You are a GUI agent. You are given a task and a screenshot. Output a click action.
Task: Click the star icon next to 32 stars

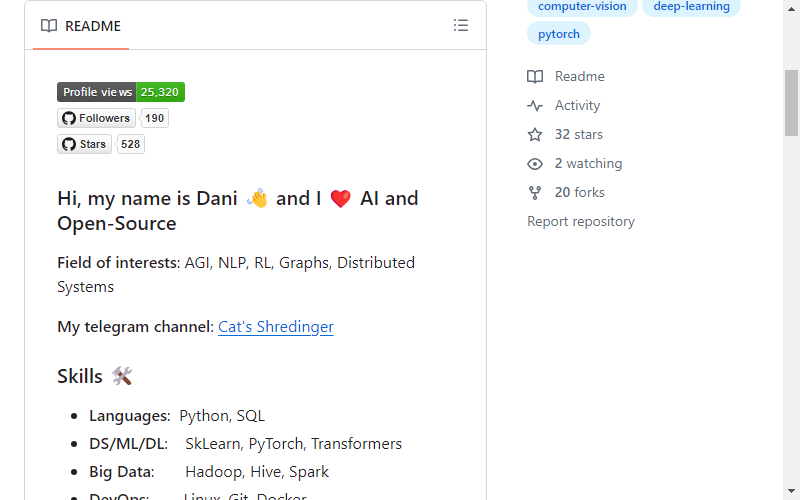[535, 135]
